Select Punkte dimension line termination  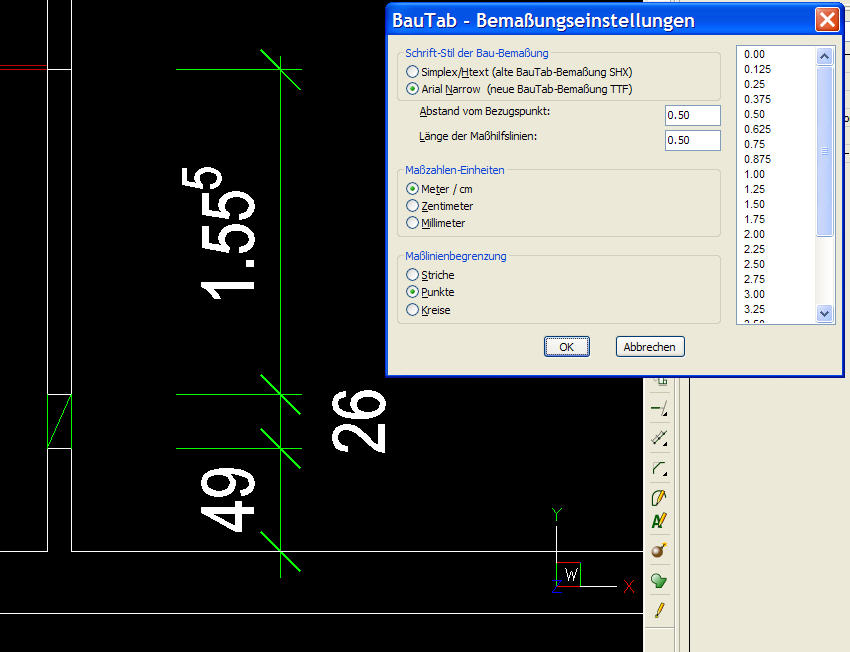pyautogui.click(x=413, y=292)
